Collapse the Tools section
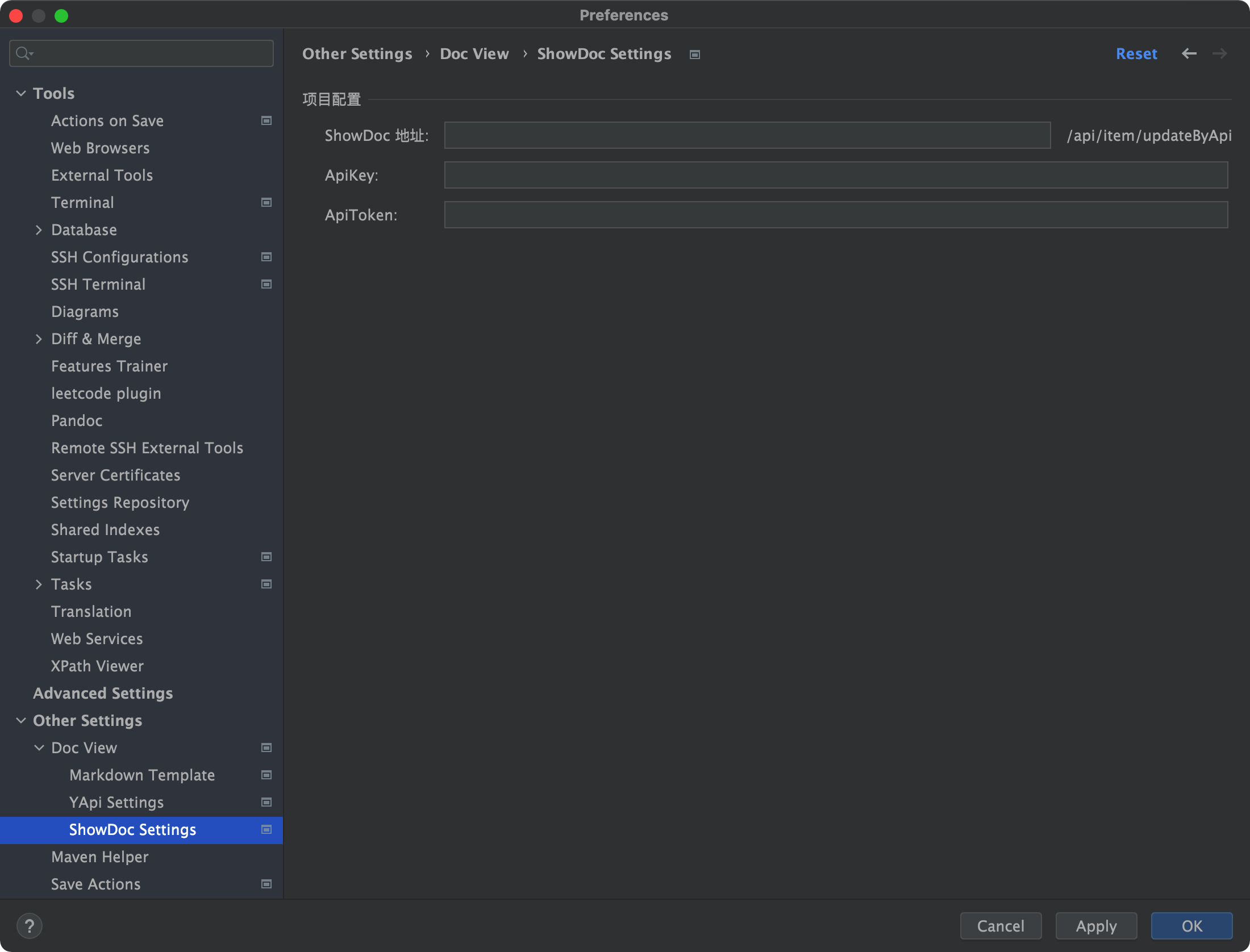 (21, 93)
